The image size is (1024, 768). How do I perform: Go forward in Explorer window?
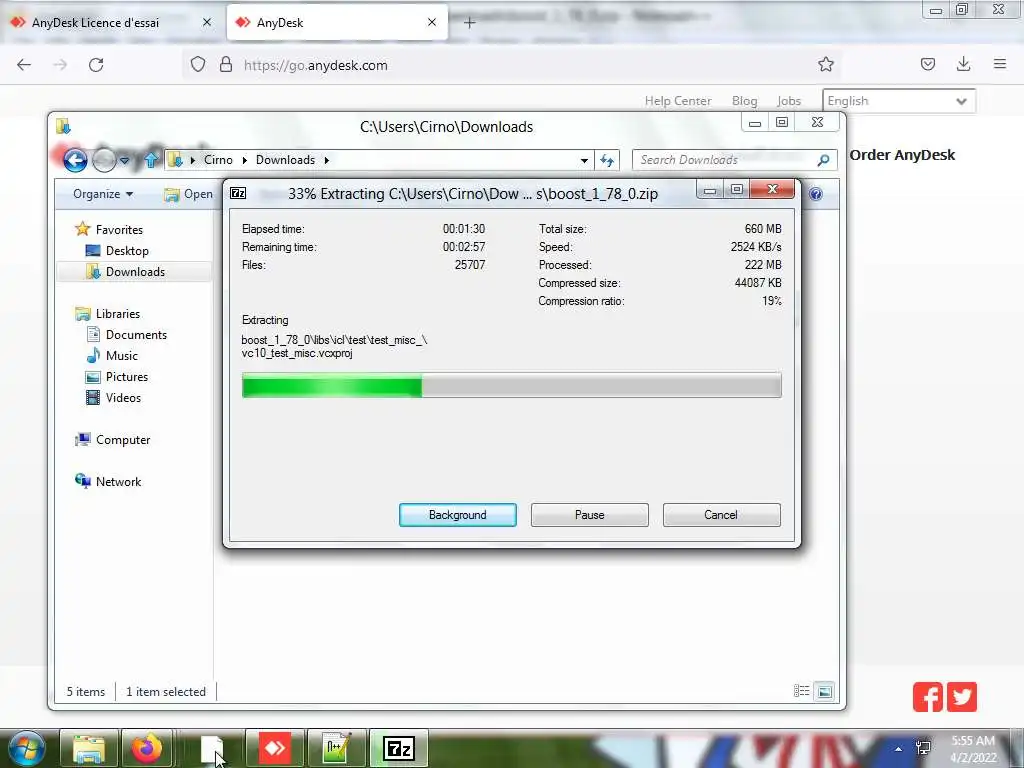click(x=104, y=159)
